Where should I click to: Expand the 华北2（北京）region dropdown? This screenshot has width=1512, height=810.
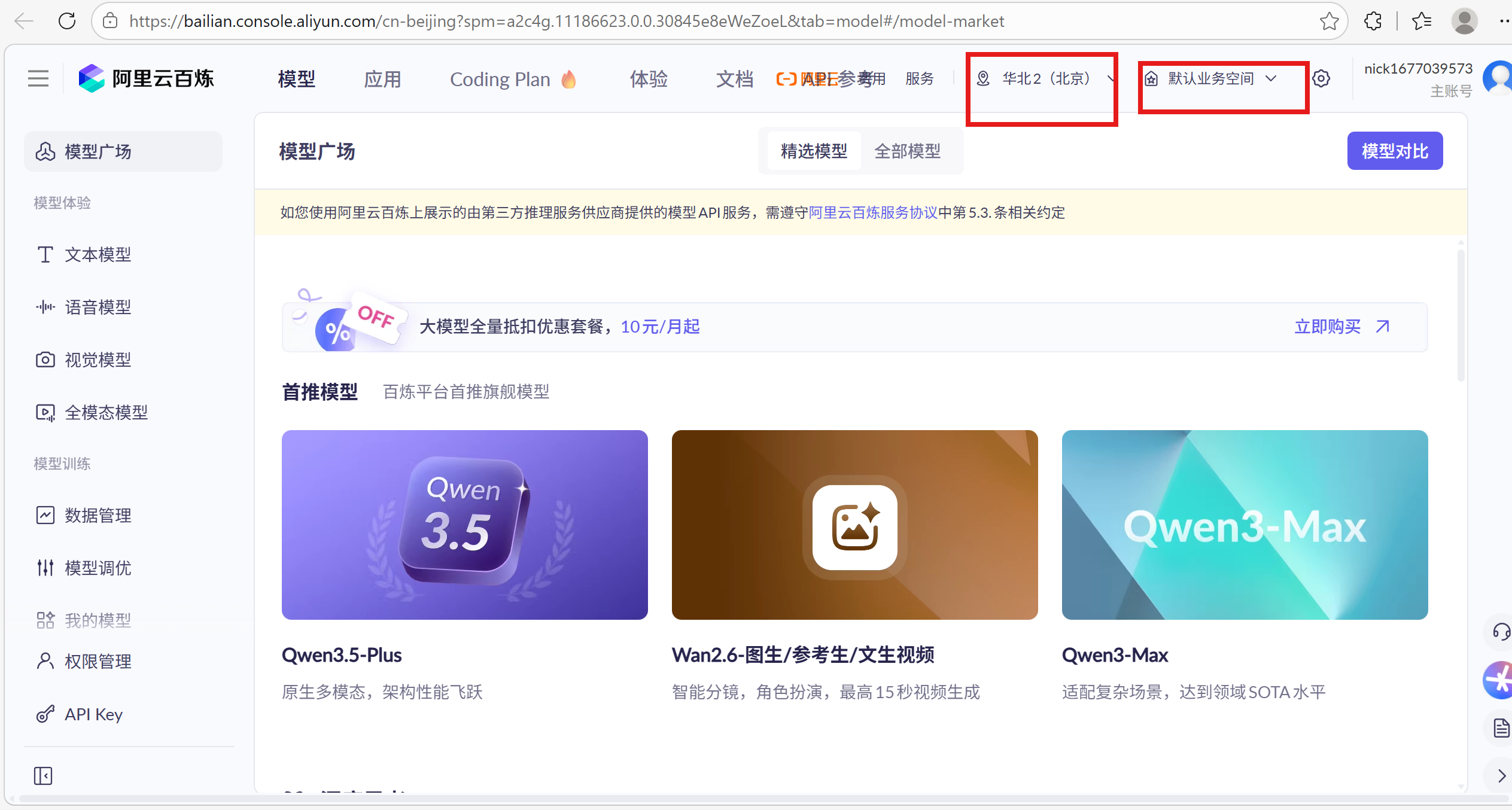(x=1044, y=78)
